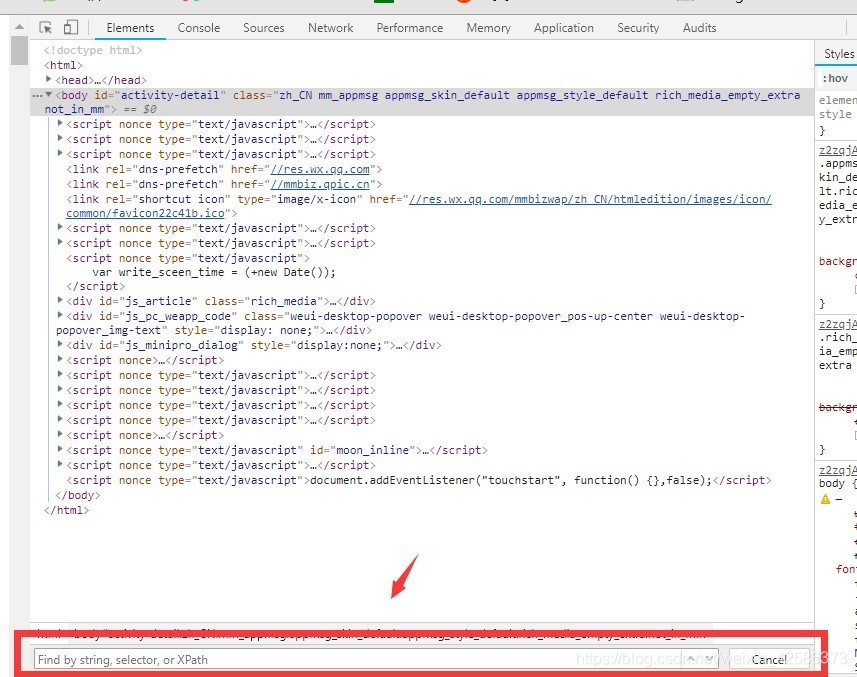
Task: Open the Sources tab
Action: (x=263, y=28)
